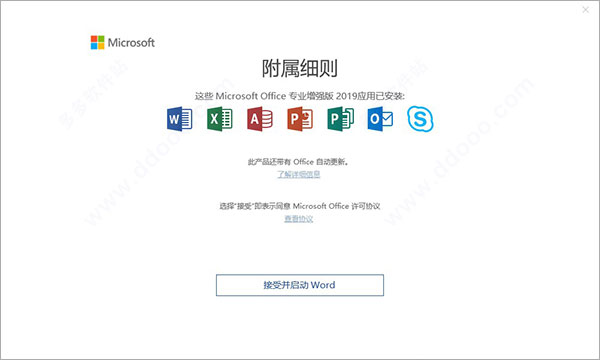Open the 查看协议 license link
This screenshot has height=360, width=600.
(x=299, y=219)
